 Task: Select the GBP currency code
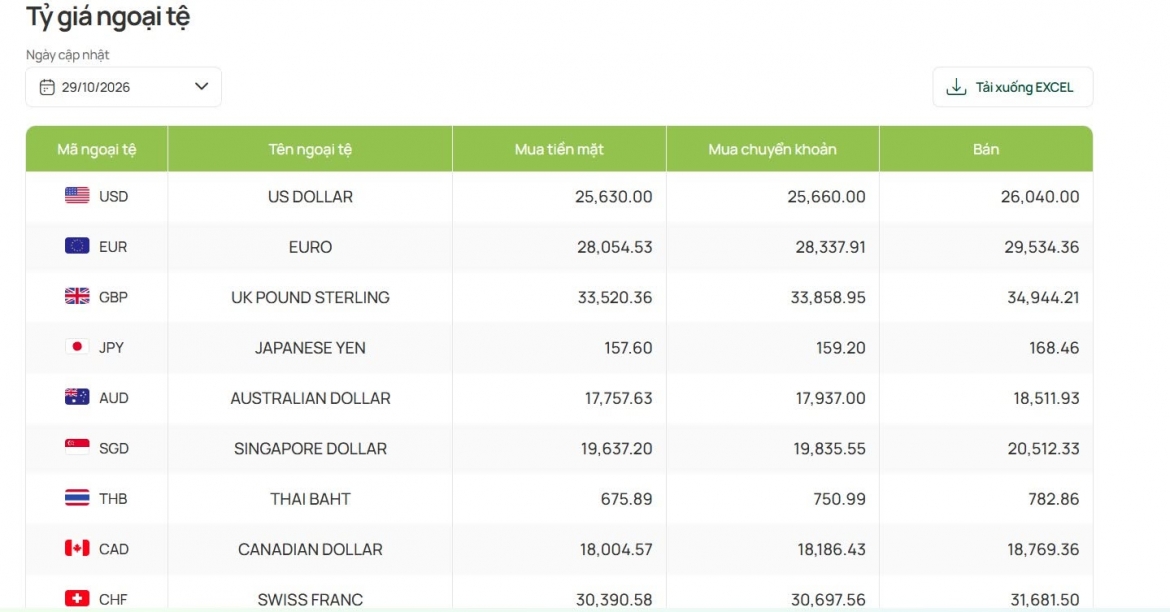click(x=113, y=297)
